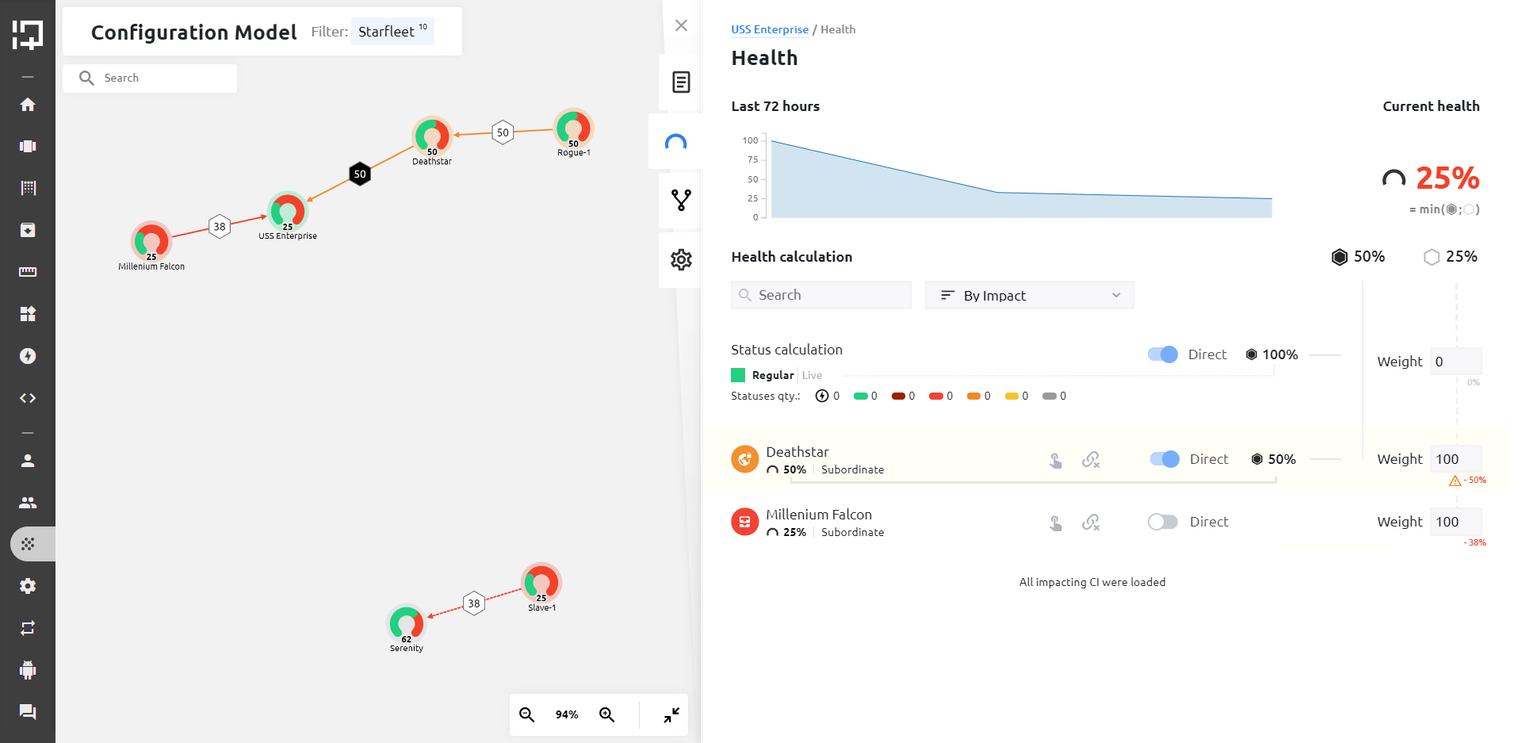Collapse the fullscreen graph view
Viewport: 1522px width, 743px height.
coord(671,714)
